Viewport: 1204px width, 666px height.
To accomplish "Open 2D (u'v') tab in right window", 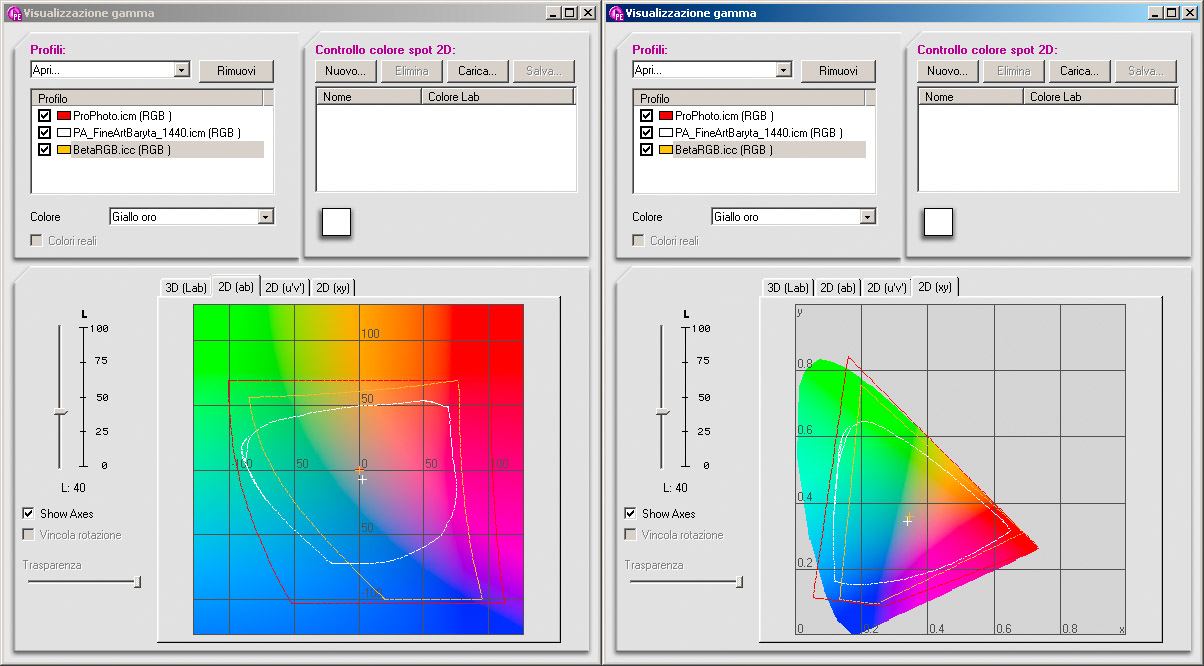I will [x=887, y=288].
